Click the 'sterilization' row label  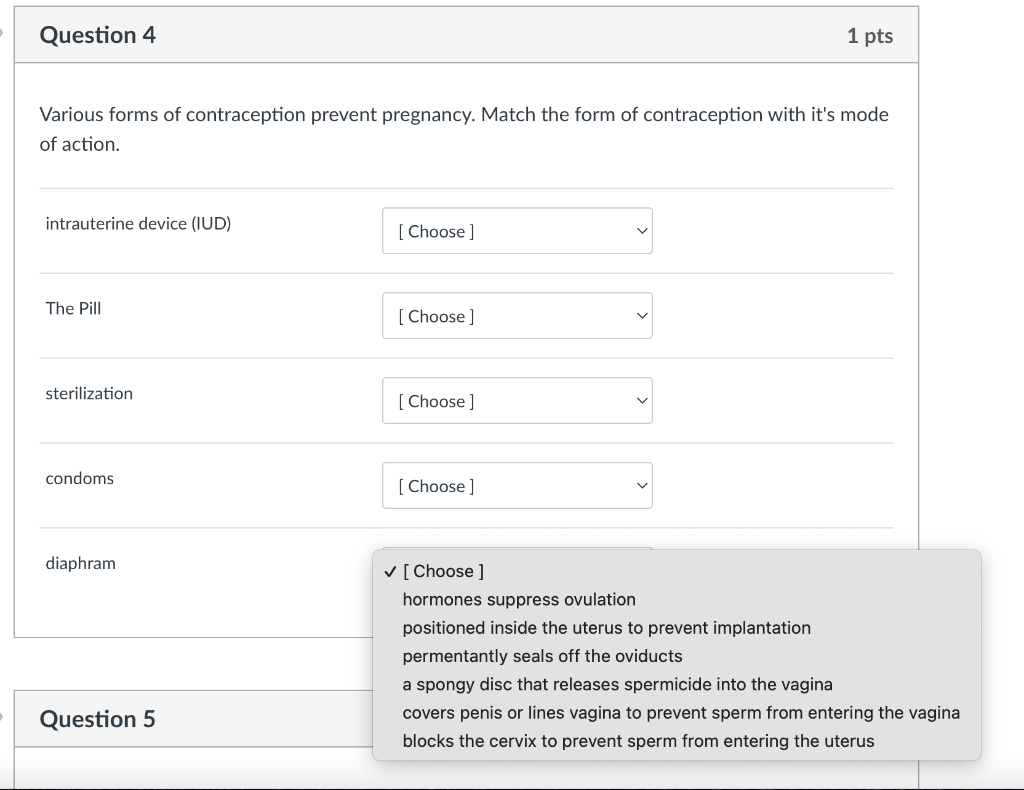89,394
